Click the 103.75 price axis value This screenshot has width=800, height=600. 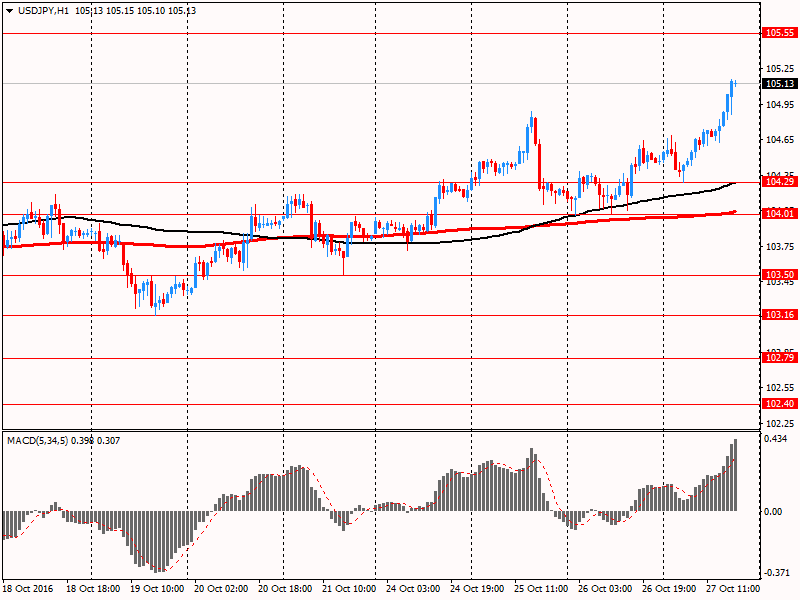(x=780, y=247)
